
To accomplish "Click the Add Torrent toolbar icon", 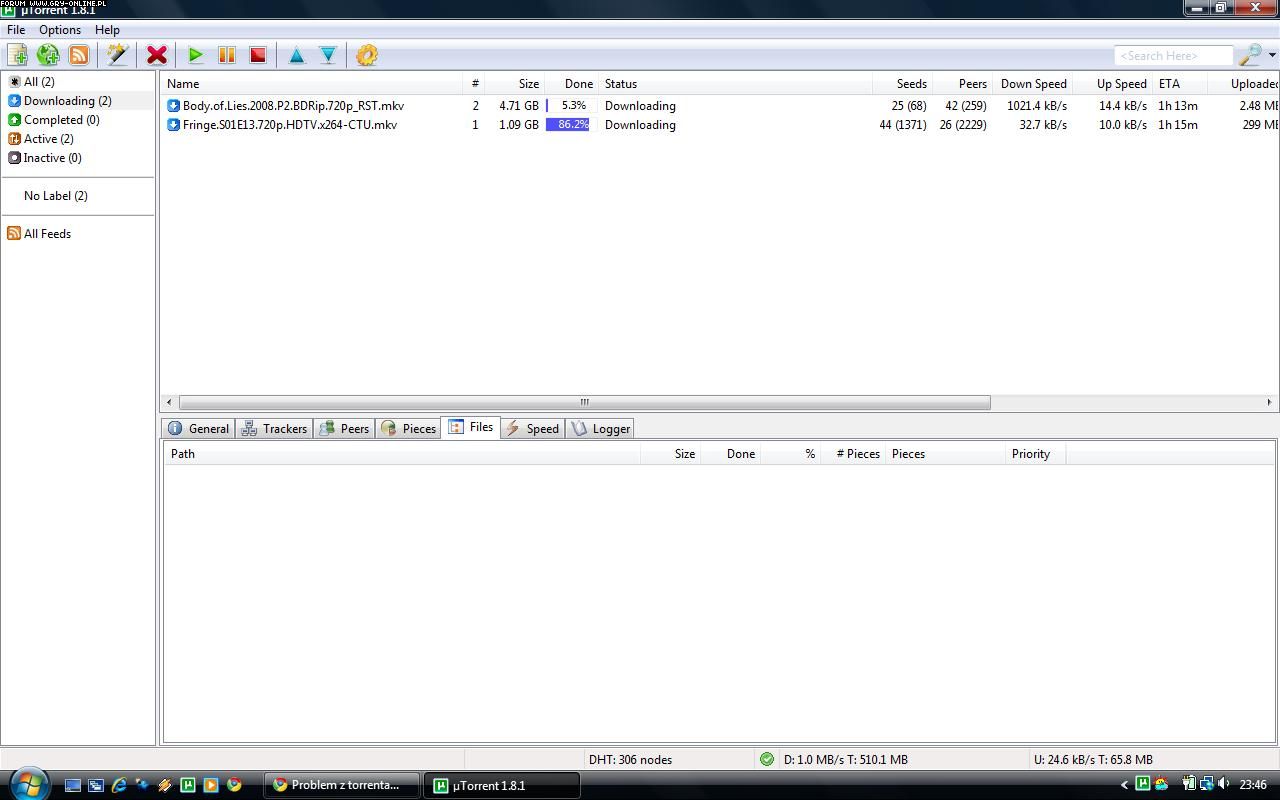I will (17, 55).
